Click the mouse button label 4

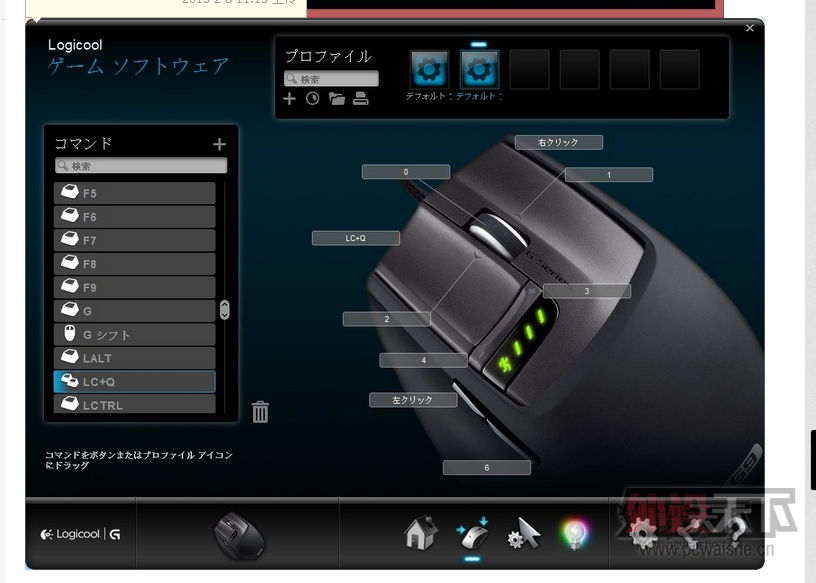click(424, 360)
